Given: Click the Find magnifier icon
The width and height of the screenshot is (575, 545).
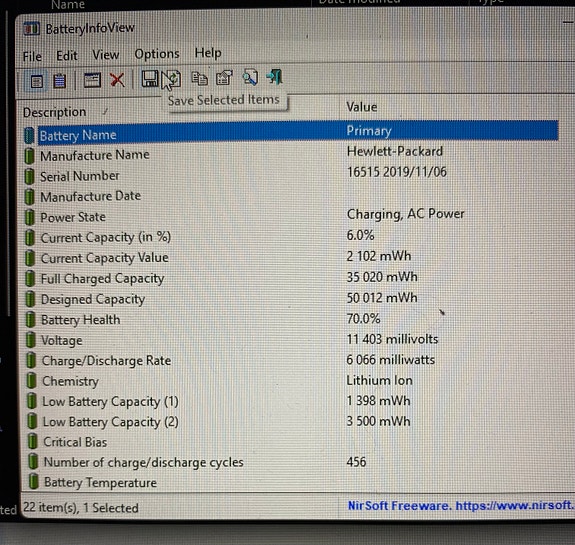Looking at the screenshot, I should tap(250, 77).
